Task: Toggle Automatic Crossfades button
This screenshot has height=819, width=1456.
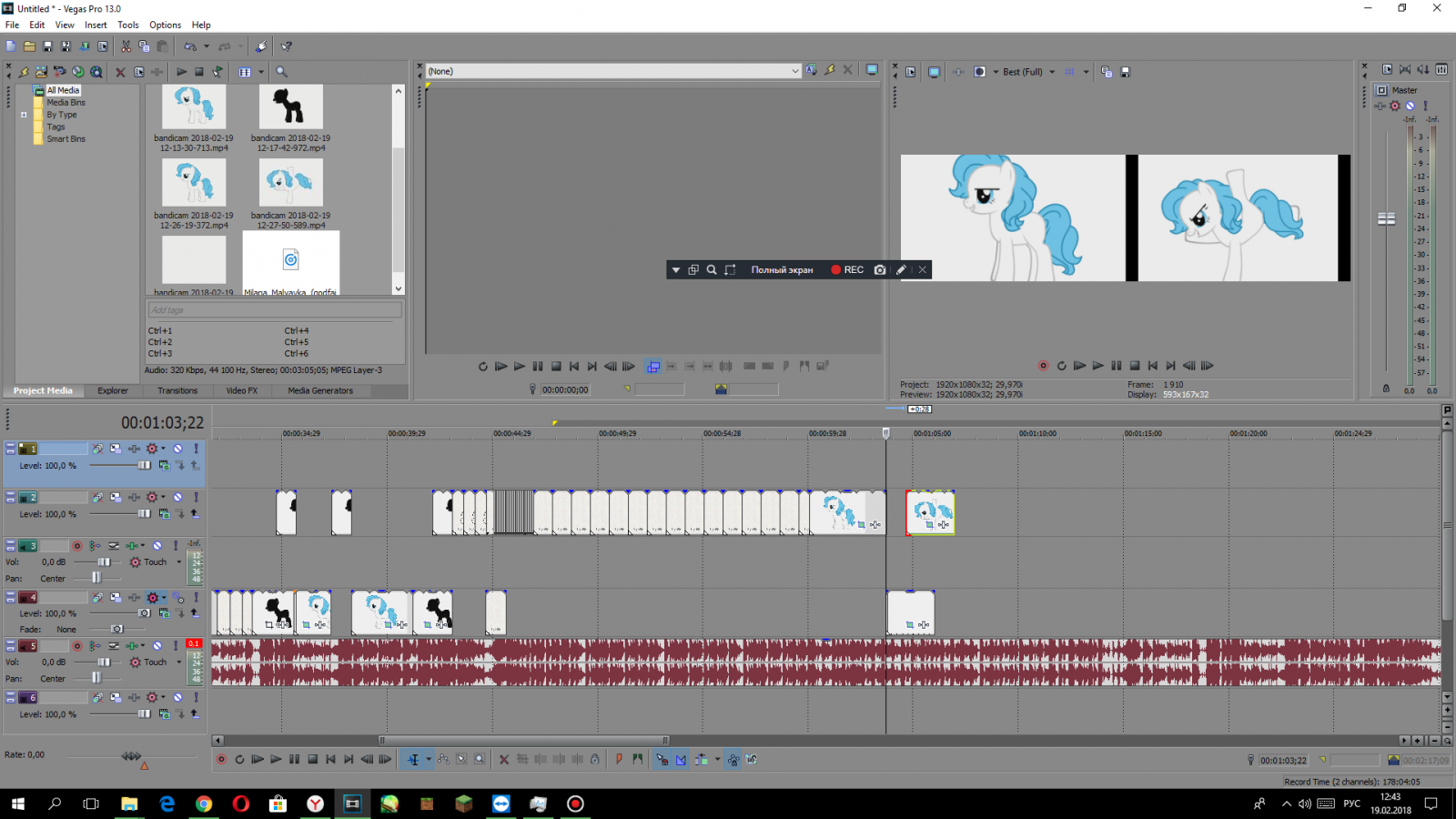Action: (681, 759)
